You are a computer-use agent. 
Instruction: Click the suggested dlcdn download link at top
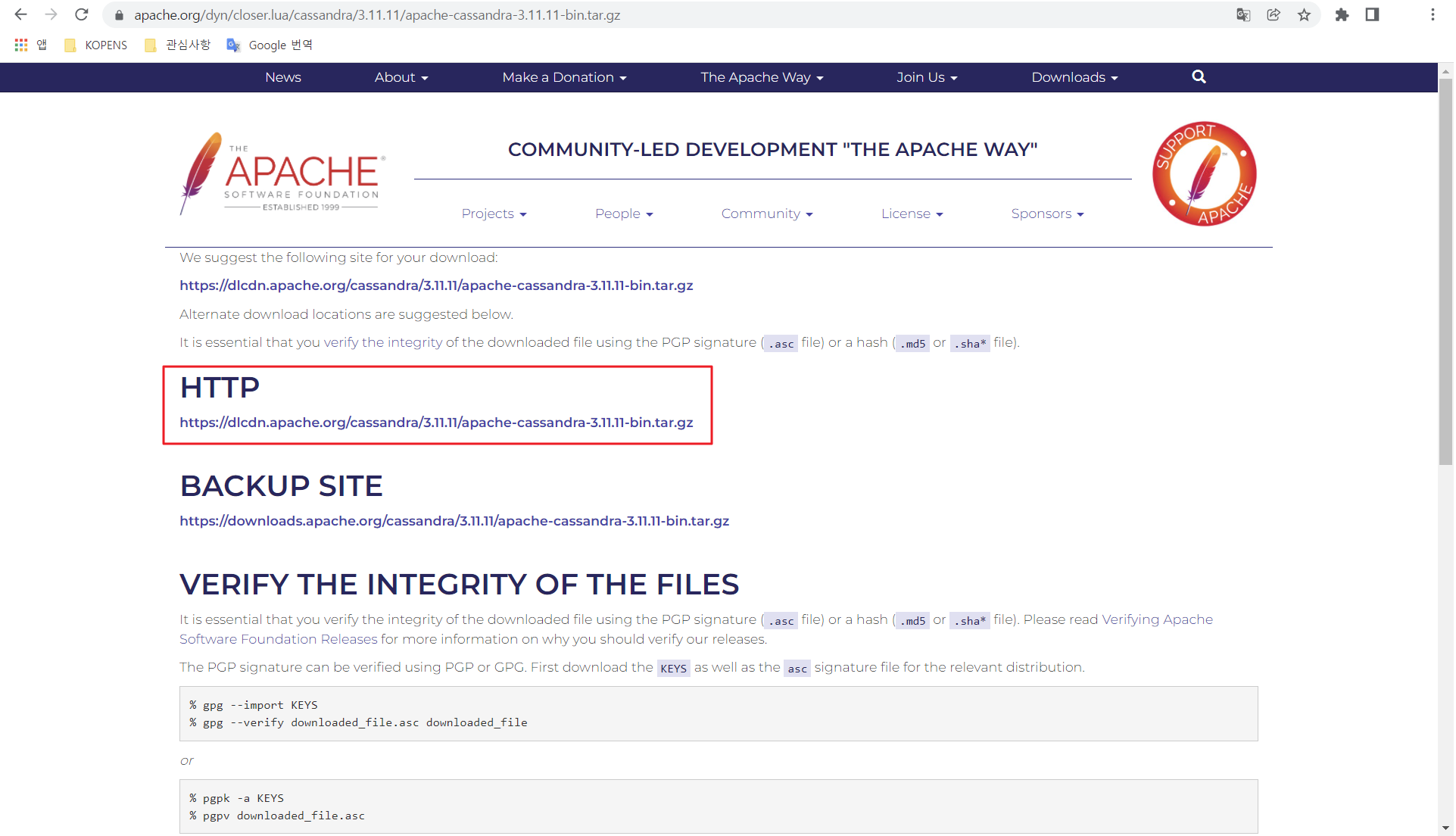click(436, 285)
